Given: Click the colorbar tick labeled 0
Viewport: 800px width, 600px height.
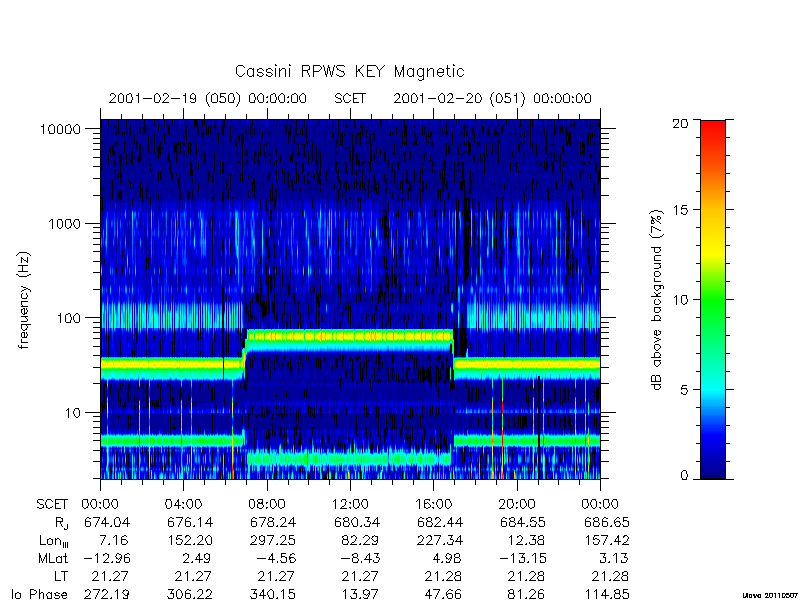Looking at the screenshot, I should (684, 476).
